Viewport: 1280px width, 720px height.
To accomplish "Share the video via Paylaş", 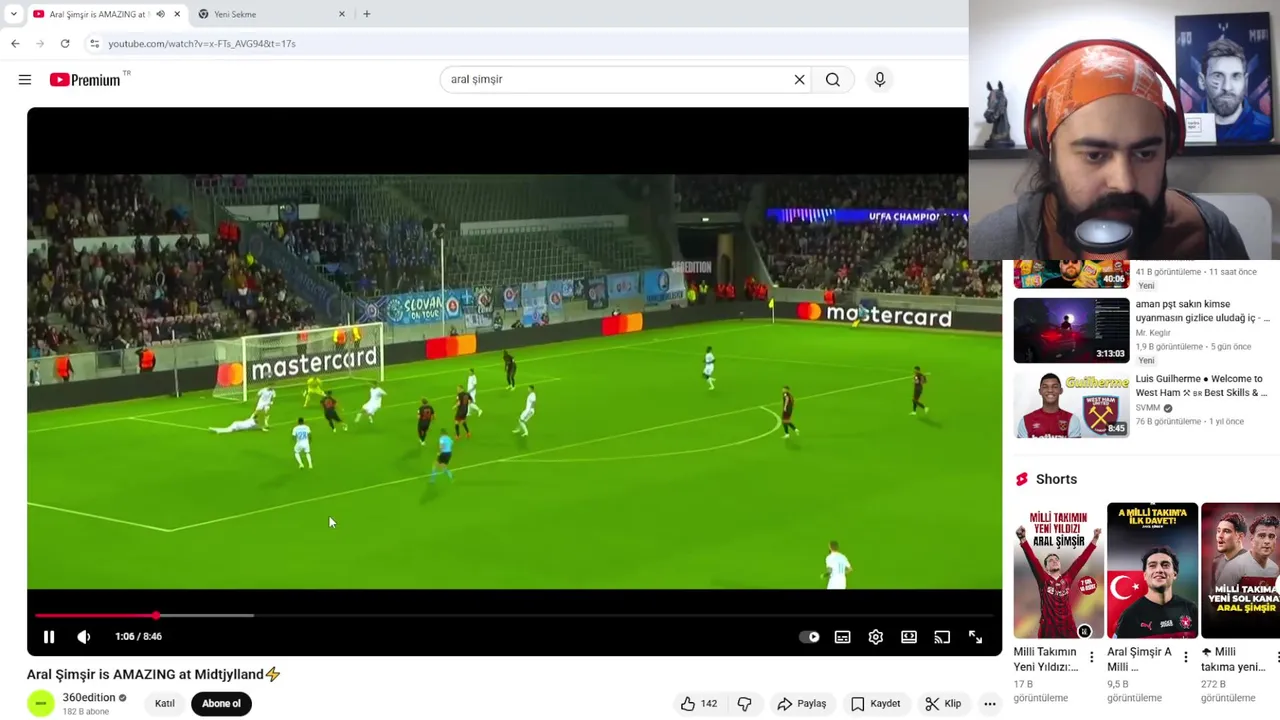I will tap(802, 704).
